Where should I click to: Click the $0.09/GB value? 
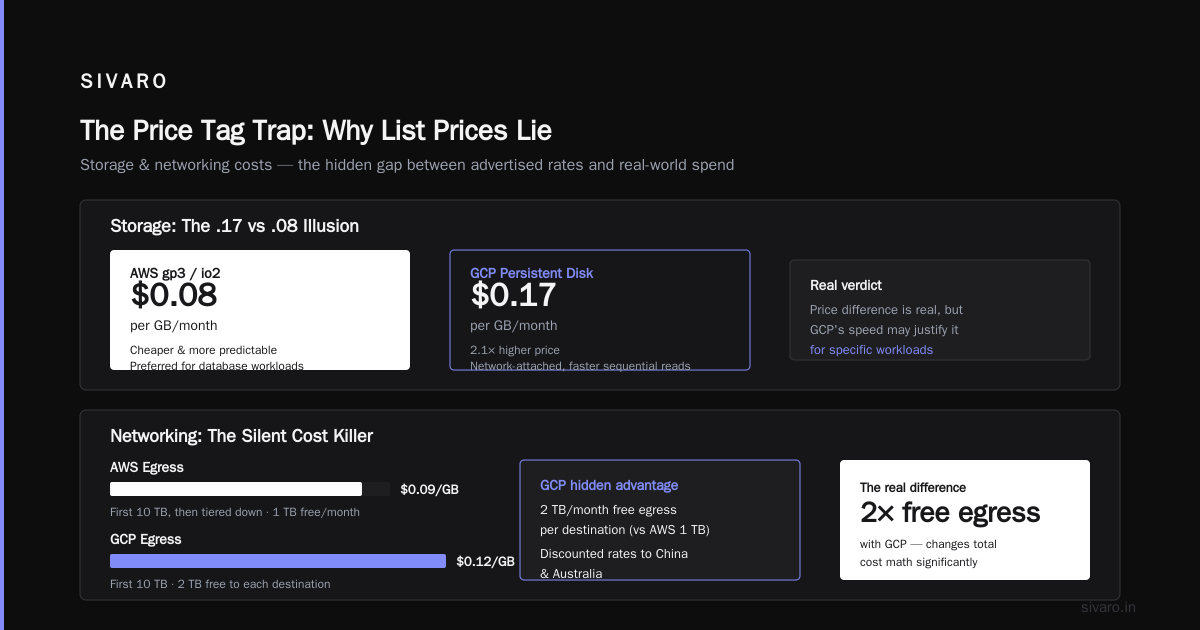[429, 490]
